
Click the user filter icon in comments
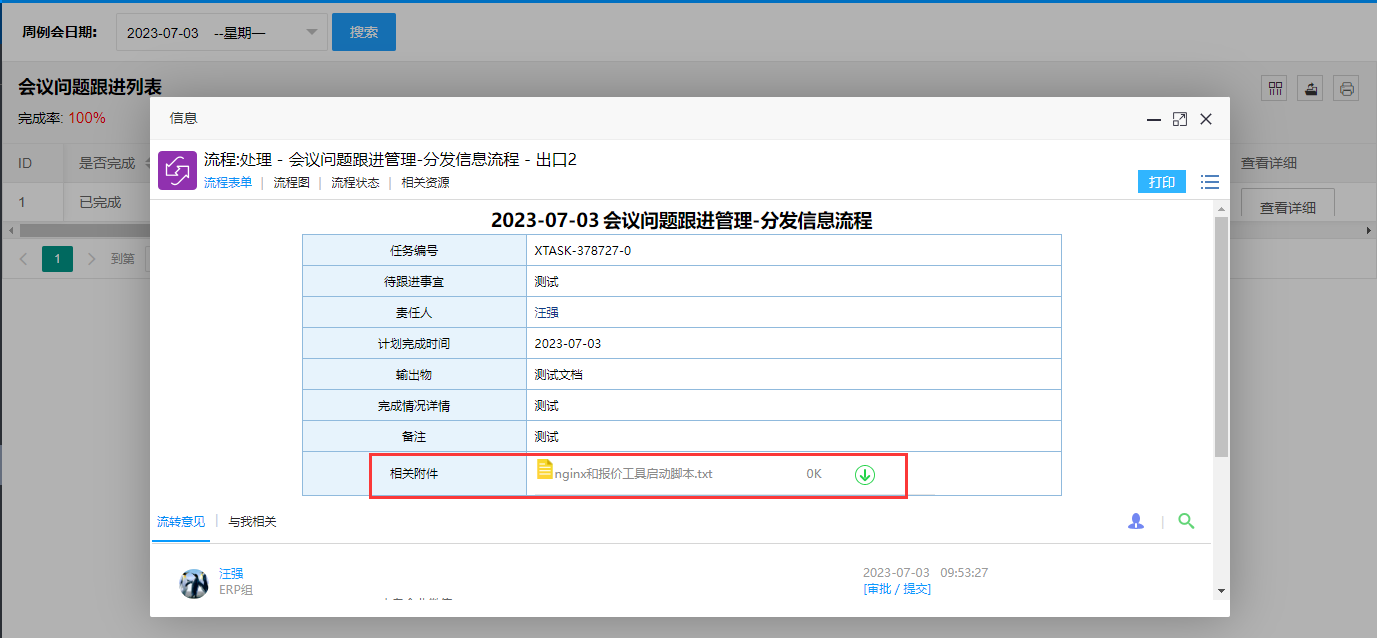point(1135,521)
